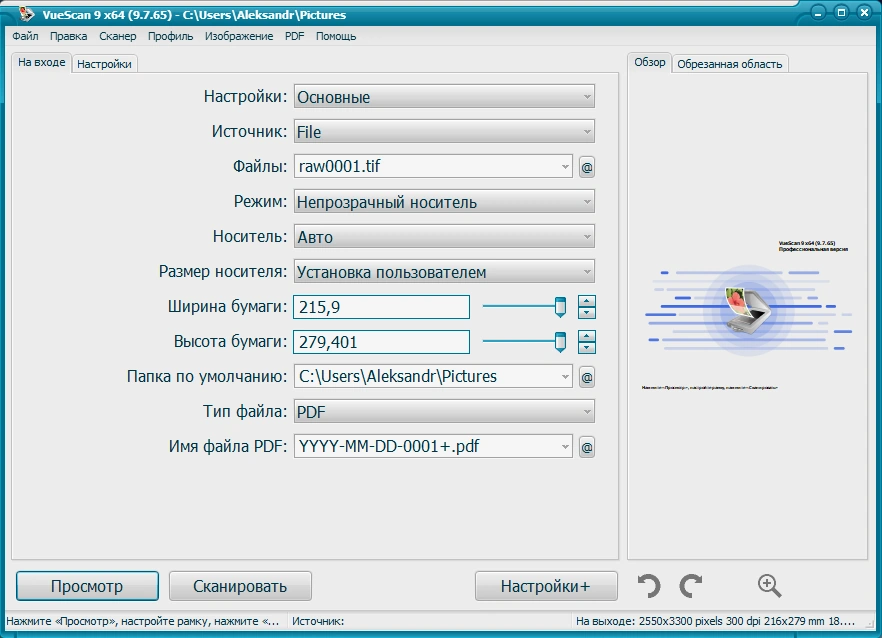Decrease Высота бумаги with down stepper arrow

click(587, 348)
